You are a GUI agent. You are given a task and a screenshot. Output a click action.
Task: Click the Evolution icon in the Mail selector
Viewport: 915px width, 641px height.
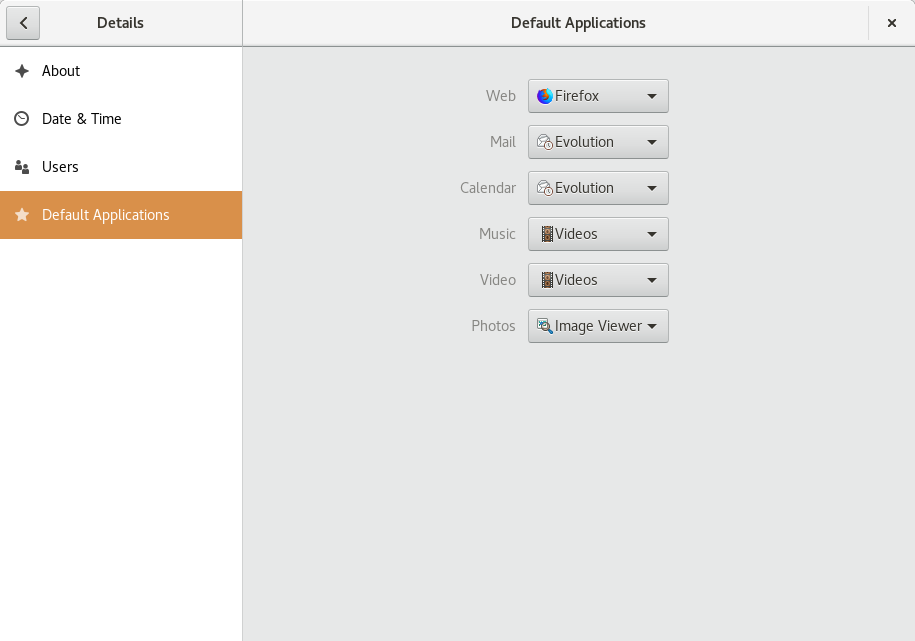545,142
